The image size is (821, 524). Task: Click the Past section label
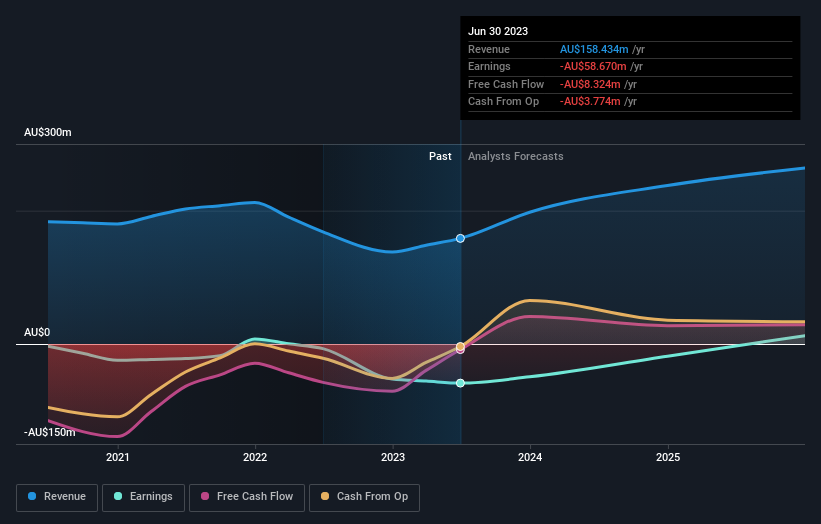point(440,157)
